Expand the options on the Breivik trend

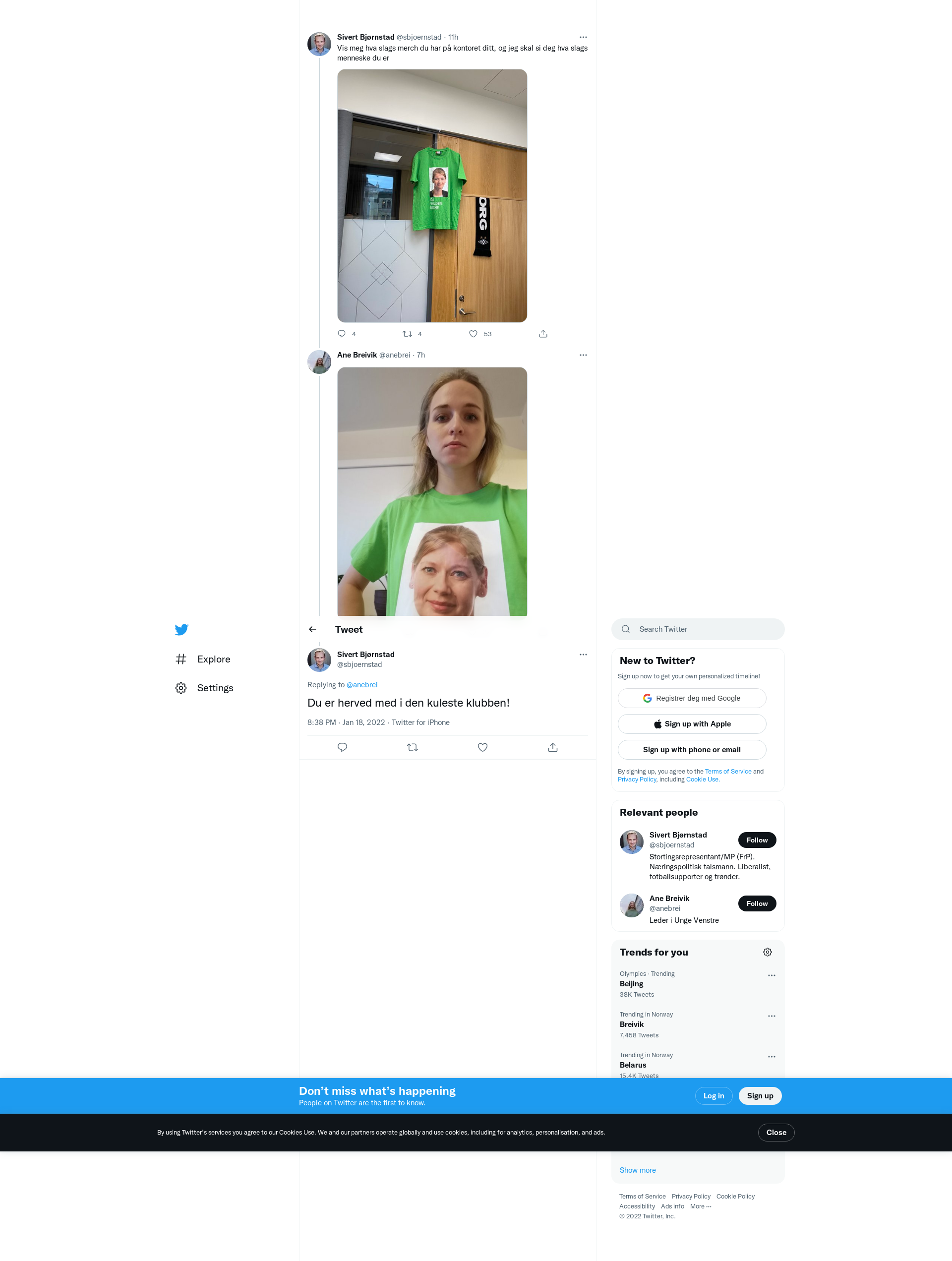(x=772, y=1016)
